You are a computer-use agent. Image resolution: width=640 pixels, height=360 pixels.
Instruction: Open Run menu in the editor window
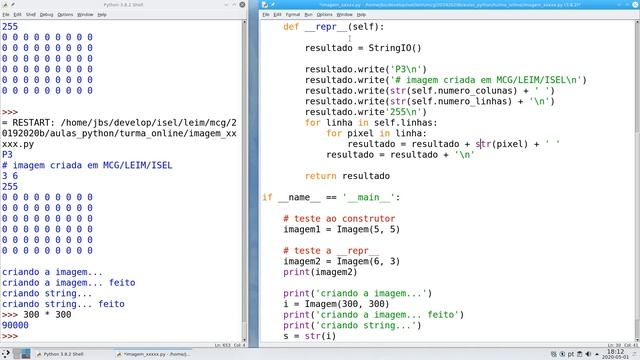pyautogui.click(x=308, y=14)
